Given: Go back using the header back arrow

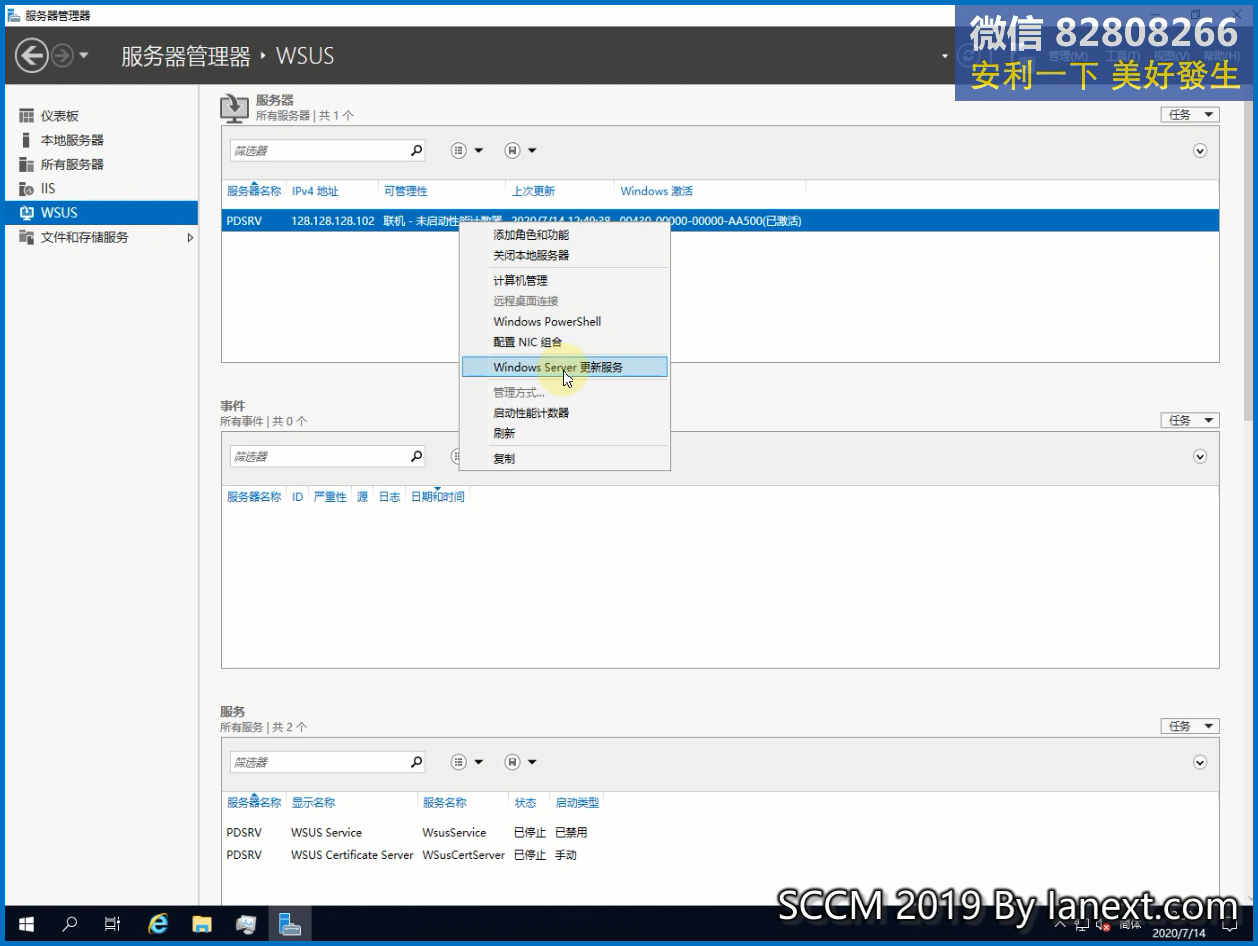Looking at the screenshot, I should (x=32, y=55).
